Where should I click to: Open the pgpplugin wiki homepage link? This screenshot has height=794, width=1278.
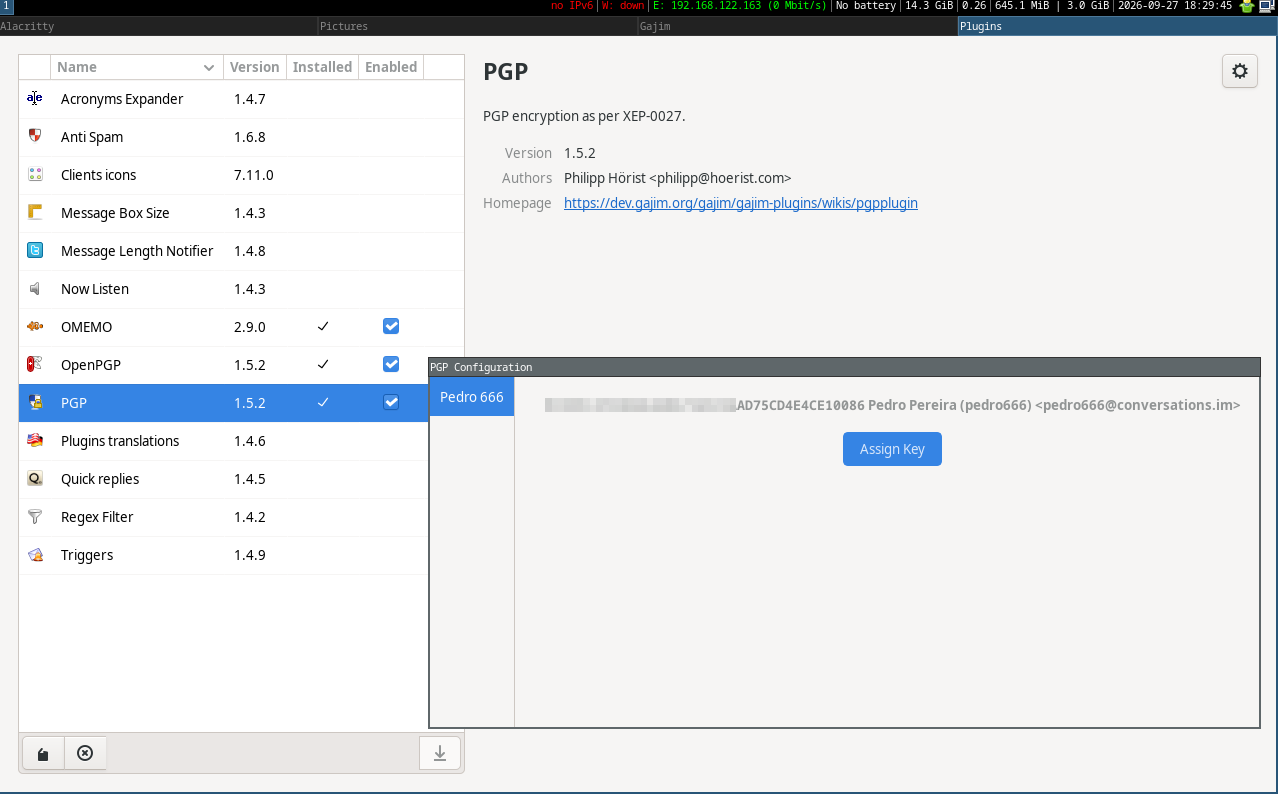tap(741, 203)
